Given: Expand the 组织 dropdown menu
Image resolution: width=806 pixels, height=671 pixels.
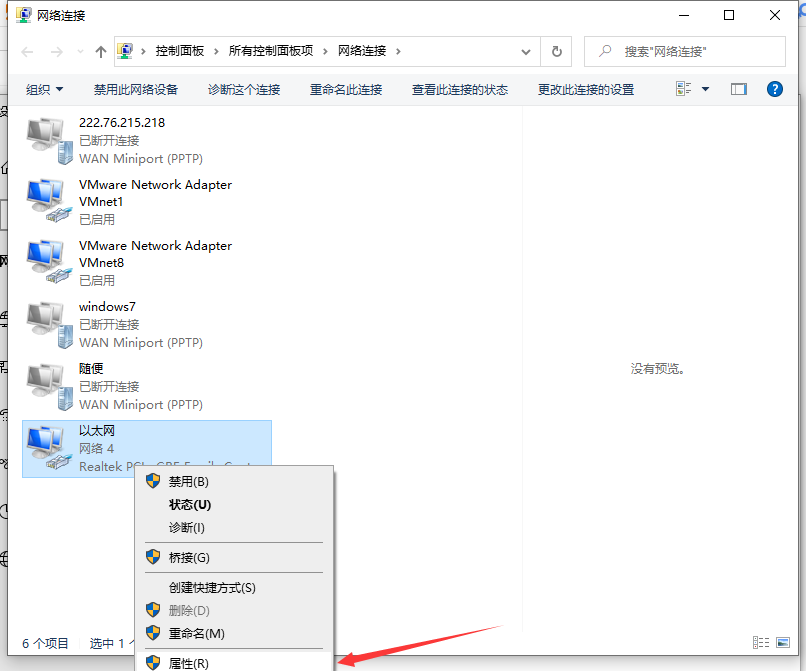Looking at the screenshot, I should click(45, 89).
